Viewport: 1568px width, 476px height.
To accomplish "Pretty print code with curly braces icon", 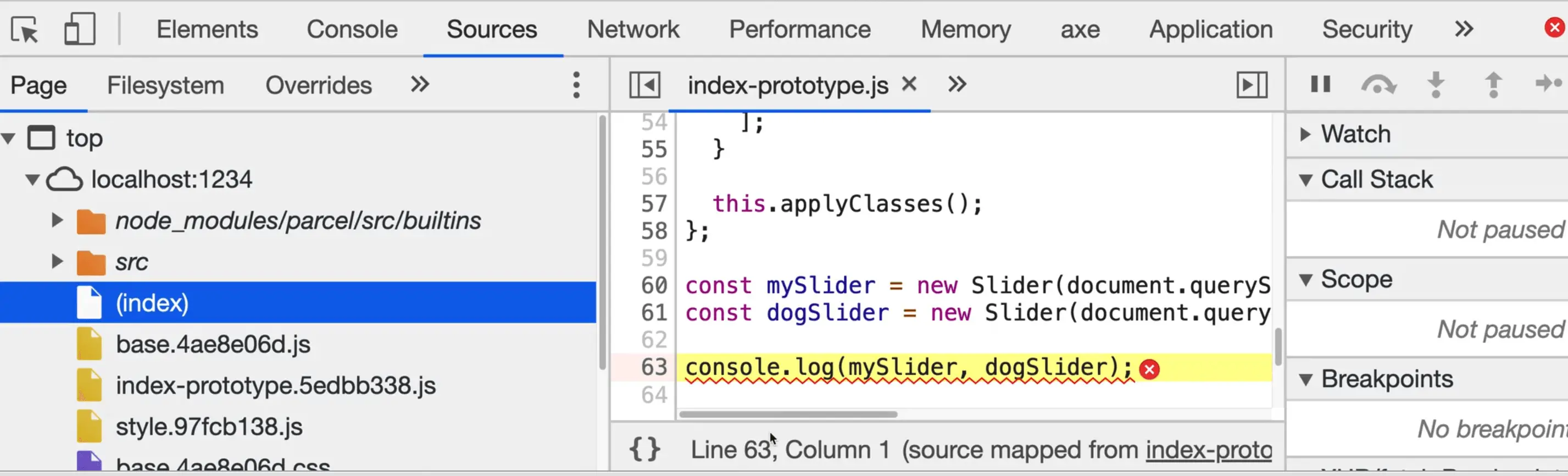I will coord(644,450).
